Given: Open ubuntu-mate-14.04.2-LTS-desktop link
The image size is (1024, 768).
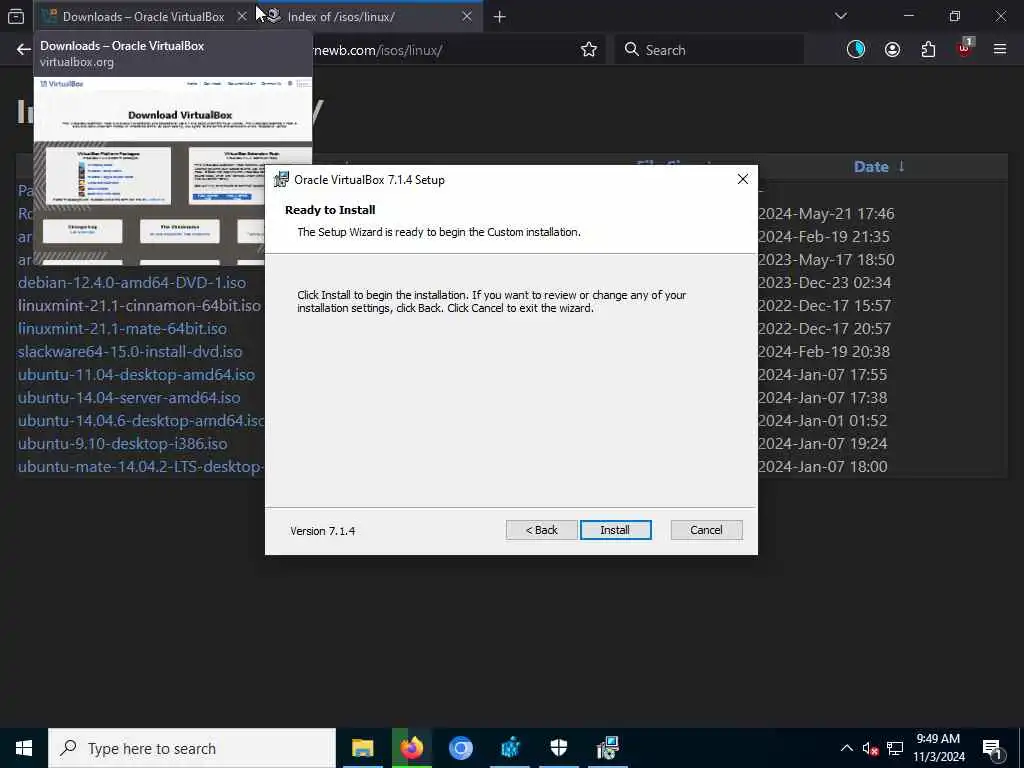Looking at the screenshot, I should pos(141,466).
